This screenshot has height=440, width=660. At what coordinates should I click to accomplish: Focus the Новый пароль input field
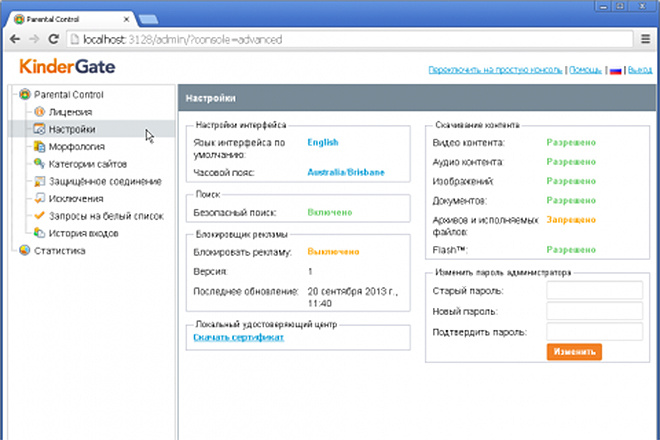pyautogui.click(x=594, y=311)
